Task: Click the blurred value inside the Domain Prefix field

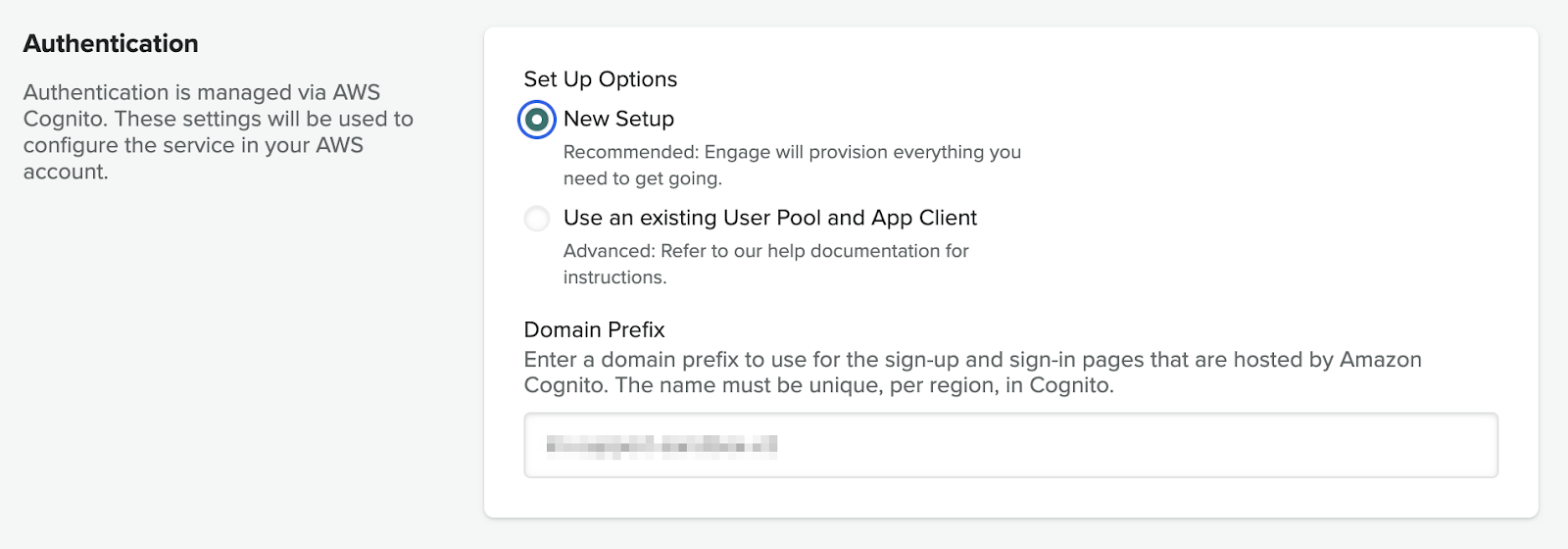Action: [661, 446]
